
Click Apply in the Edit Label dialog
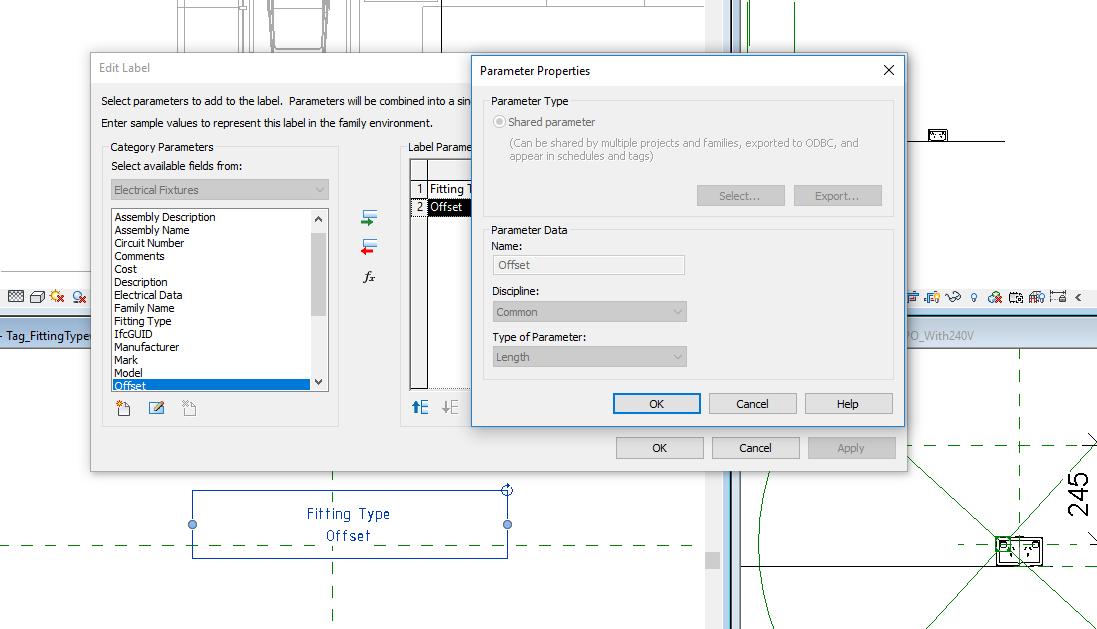click(x=851, y=448)
